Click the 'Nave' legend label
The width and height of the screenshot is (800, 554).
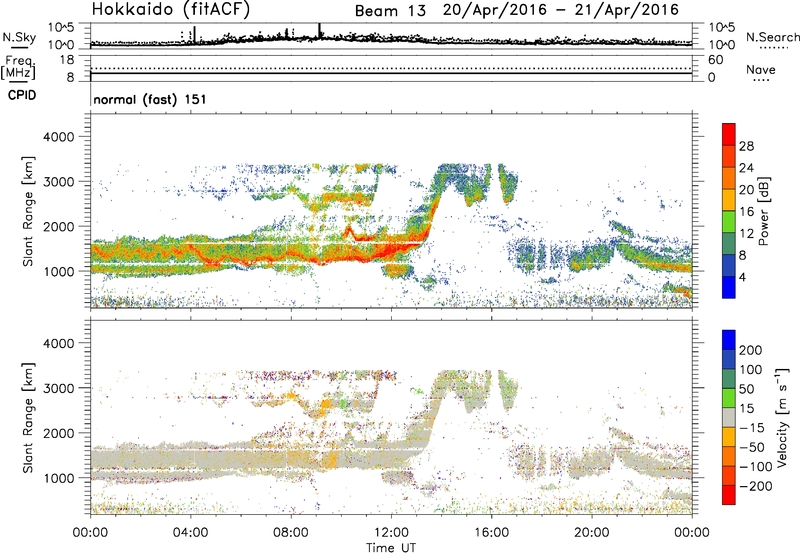click(x=761, y=70)
